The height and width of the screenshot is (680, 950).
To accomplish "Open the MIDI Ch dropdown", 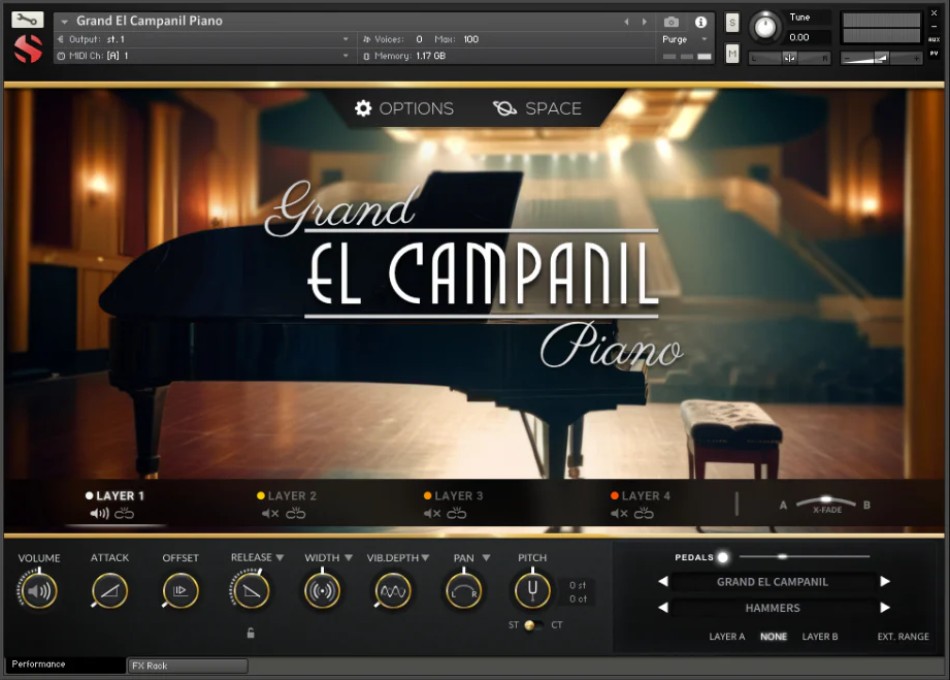I will [x=203, y=56].
